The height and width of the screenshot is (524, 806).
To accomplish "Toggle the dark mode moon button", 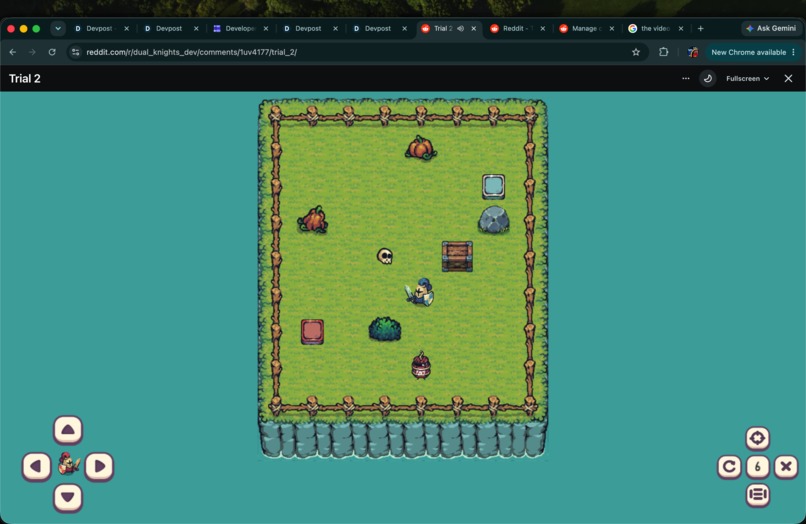I will point(708,79).
